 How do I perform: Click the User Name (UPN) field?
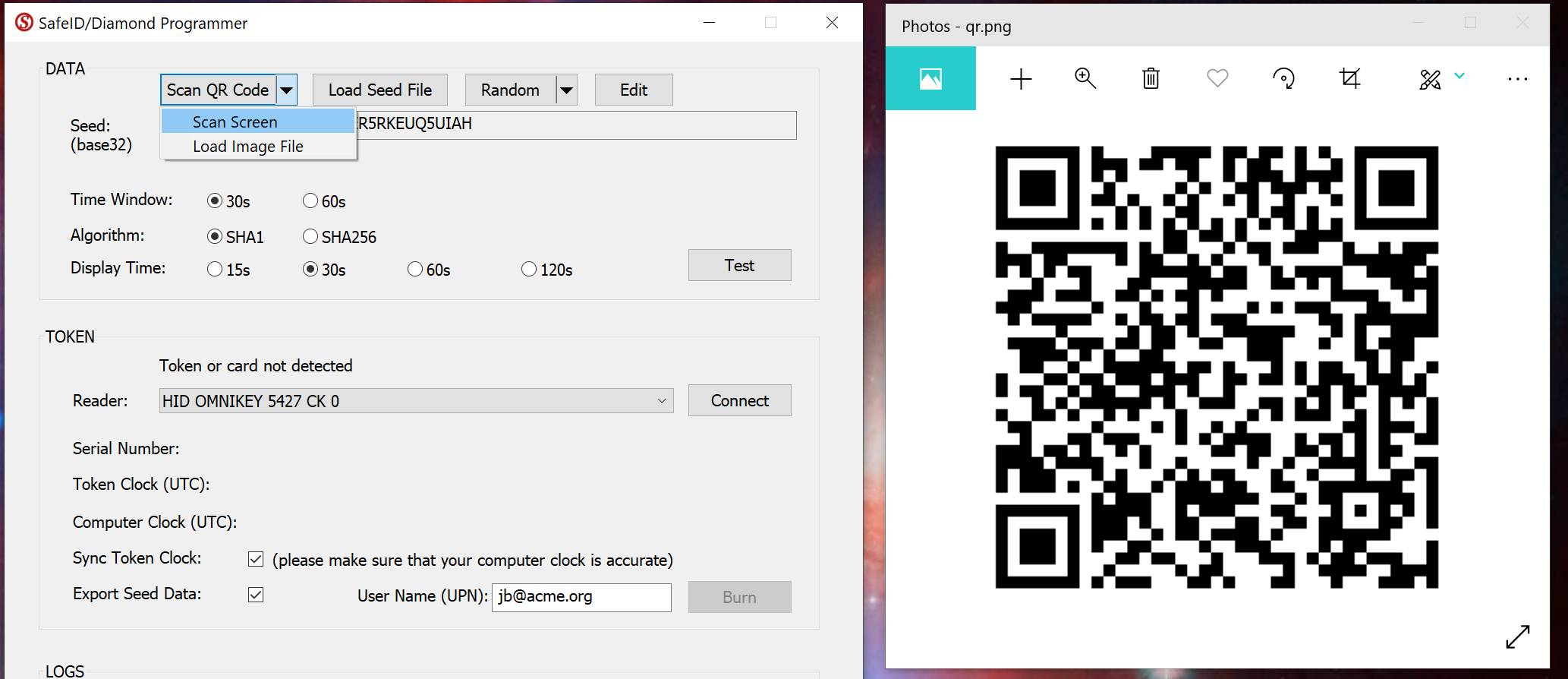[581, 597]
